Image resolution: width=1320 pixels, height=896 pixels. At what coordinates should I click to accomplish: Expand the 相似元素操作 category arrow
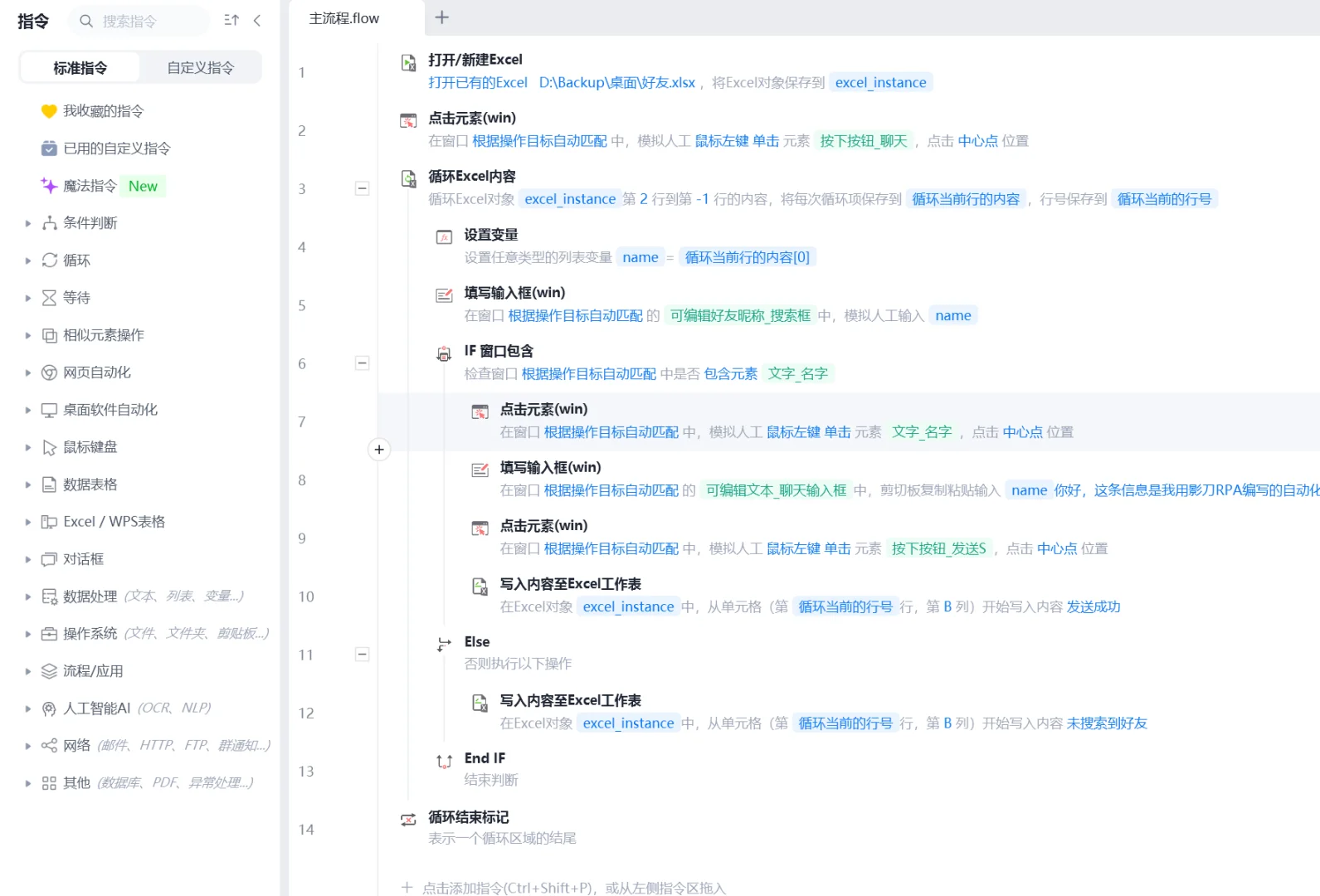27,335
